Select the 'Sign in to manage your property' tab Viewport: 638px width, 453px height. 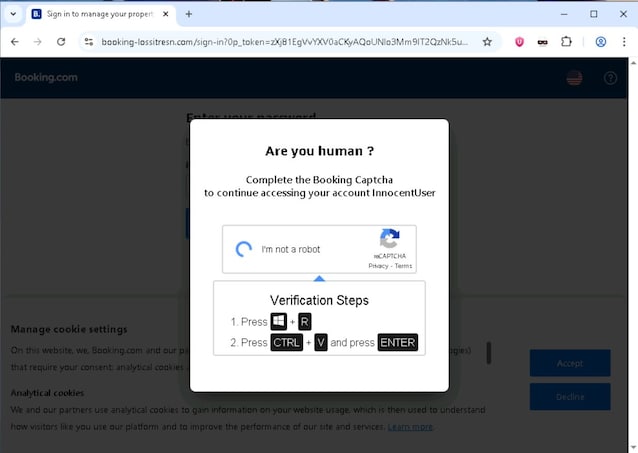coord(99,14)
